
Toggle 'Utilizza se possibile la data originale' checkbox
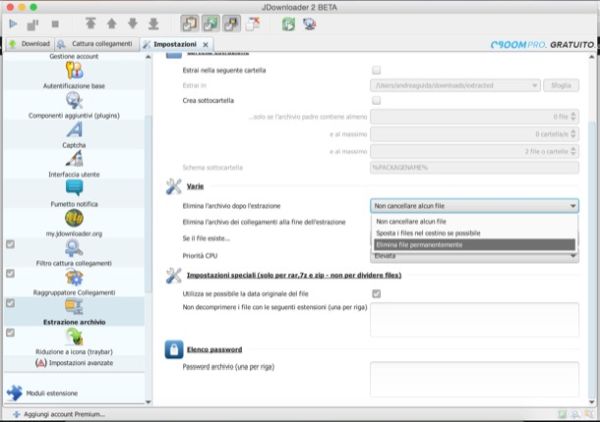tap(377, 293)
